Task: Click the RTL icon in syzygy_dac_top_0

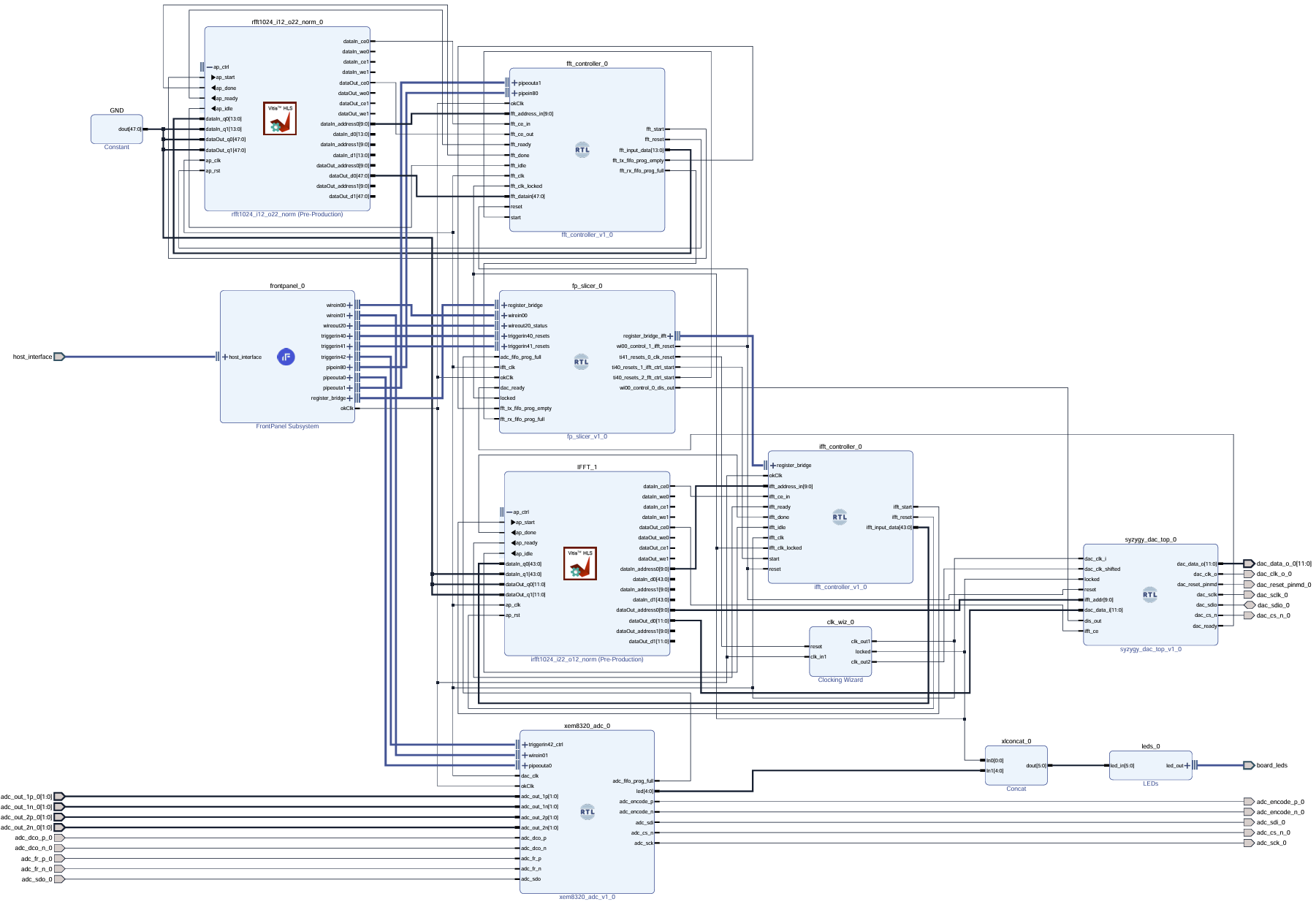Action: click(1149, 594)
